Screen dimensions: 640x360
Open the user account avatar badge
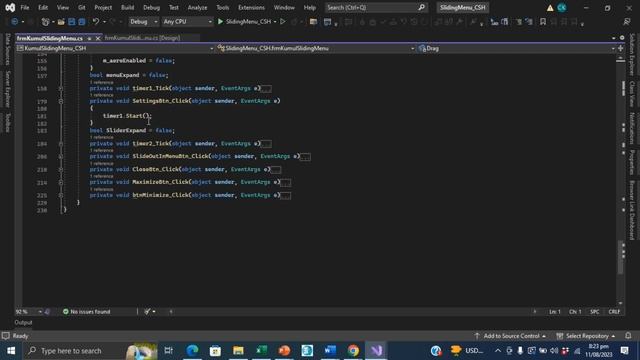tap(562, 7)
